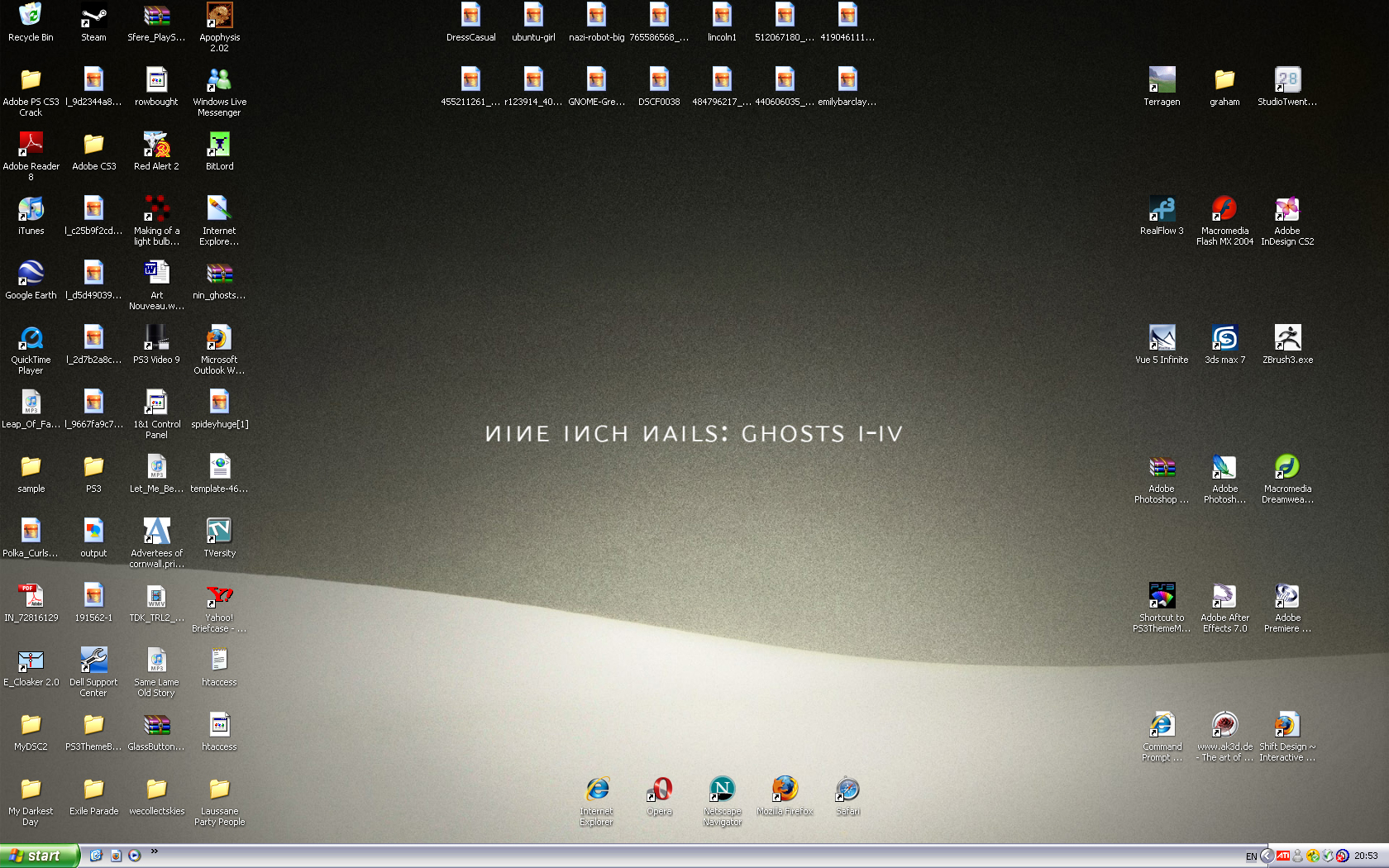Click the ATI tray icon

1282,856
